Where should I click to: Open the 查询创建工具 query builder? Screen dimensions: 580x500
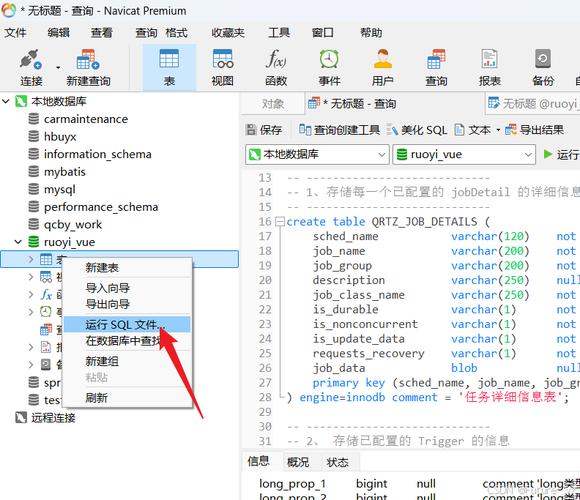[x=339, y=130]
